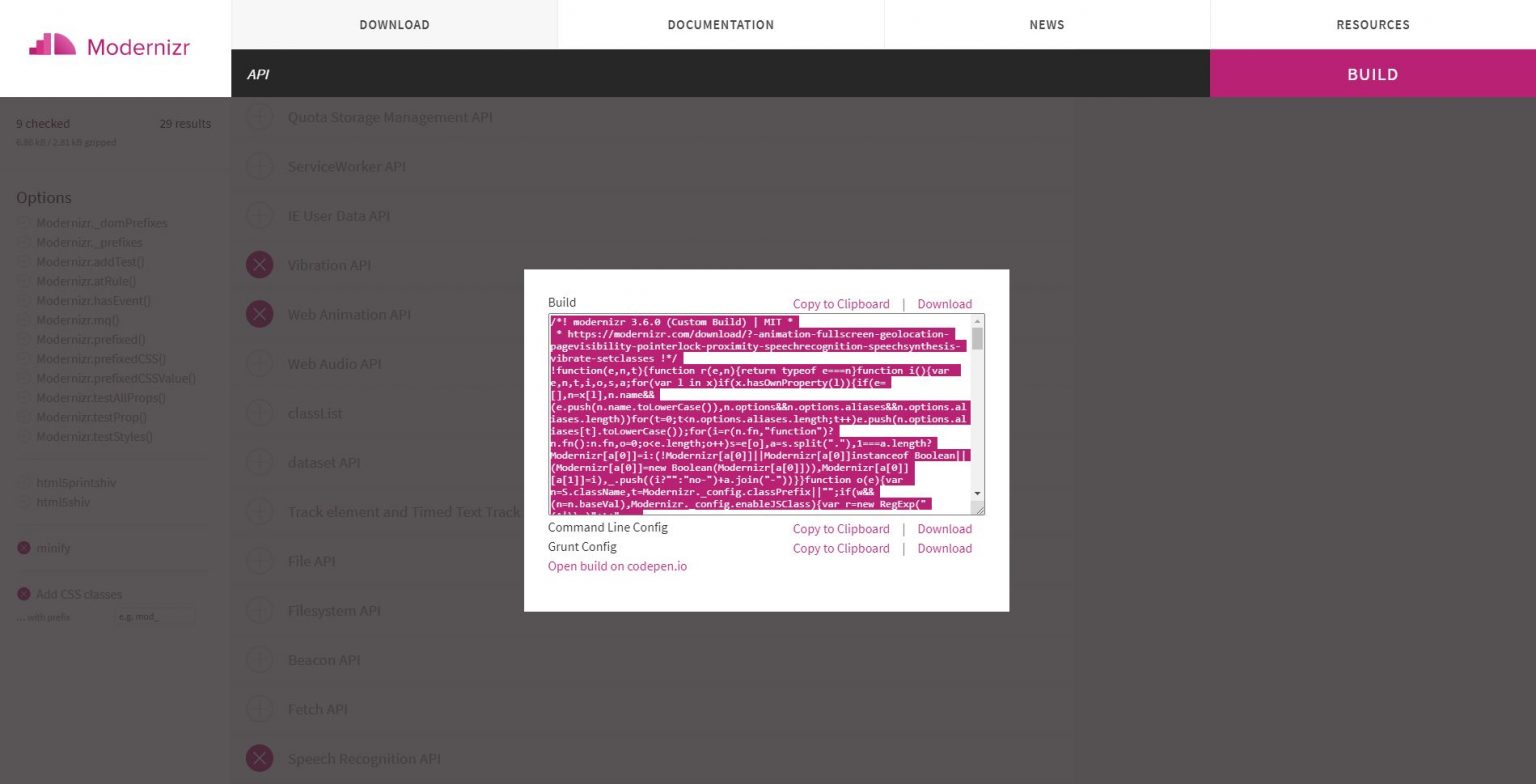Enable the html5shiv checkbox
The width and height of the screenshot is (1536, 784).
(x=24, y=501)
